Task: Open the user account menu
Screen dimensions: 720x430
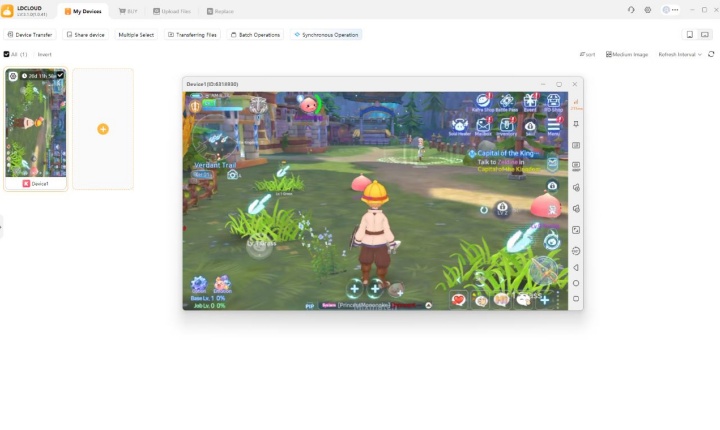Action: coord(670,10)
